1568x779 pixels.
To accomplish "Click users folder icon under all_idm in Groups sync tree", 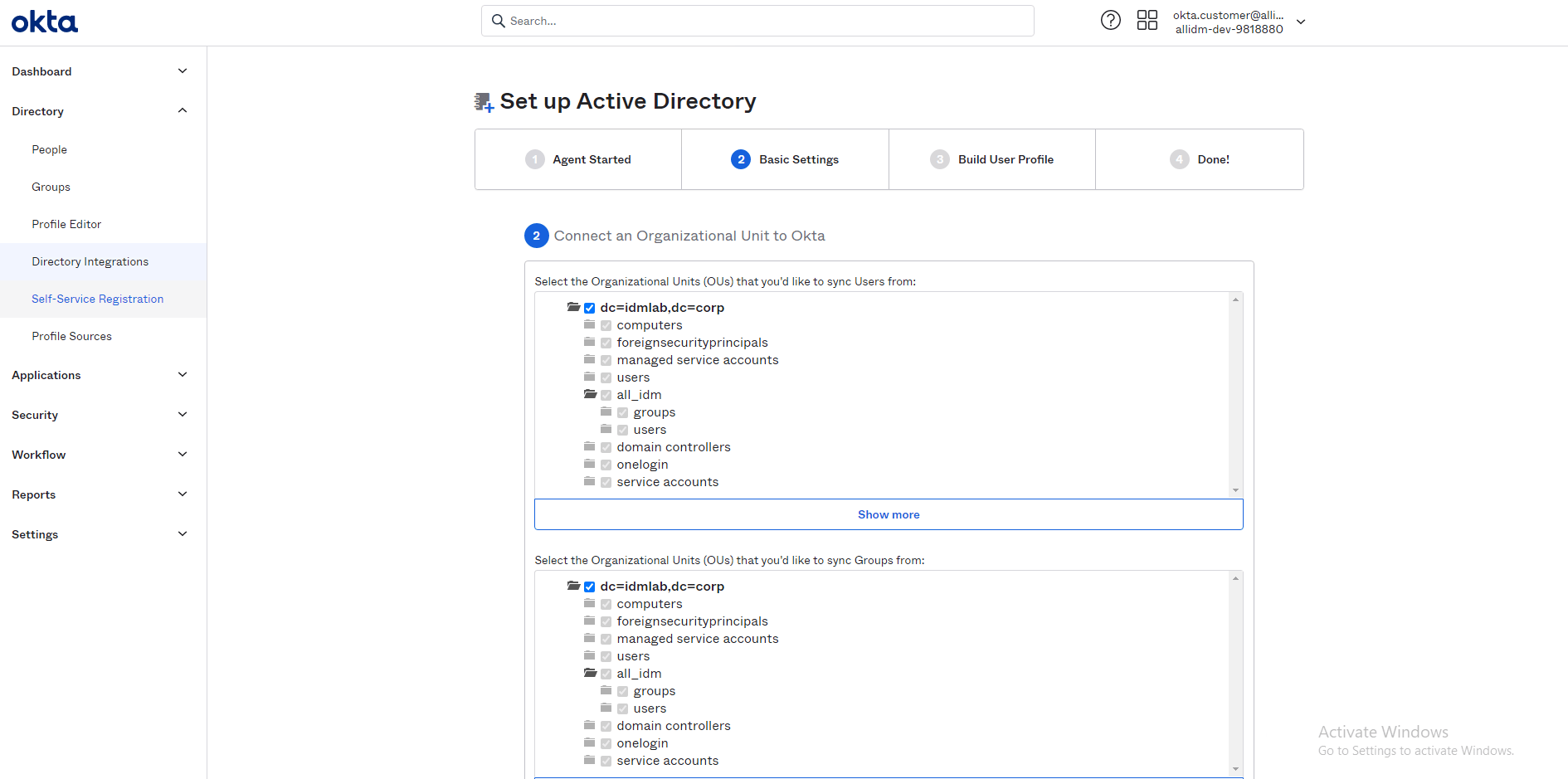I will pyautogui.click(x=606, y=708).
